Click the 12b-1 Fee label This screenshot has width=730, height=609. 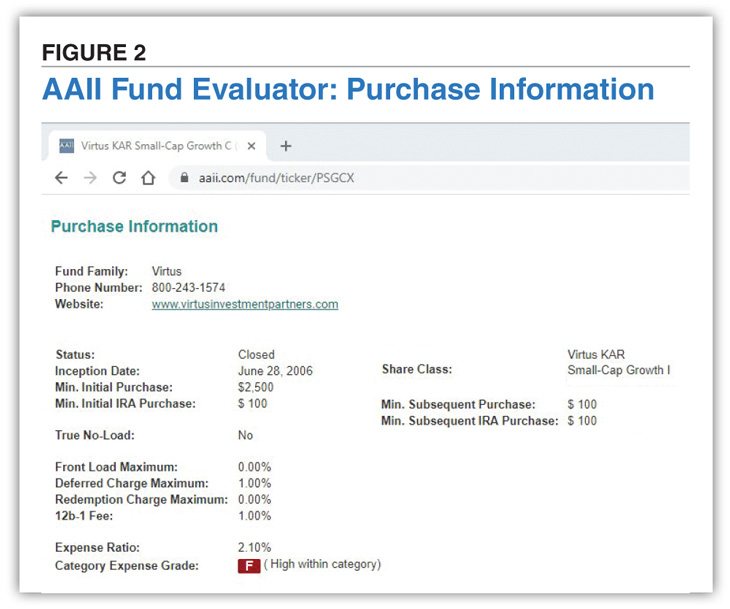tap(84, 516)
